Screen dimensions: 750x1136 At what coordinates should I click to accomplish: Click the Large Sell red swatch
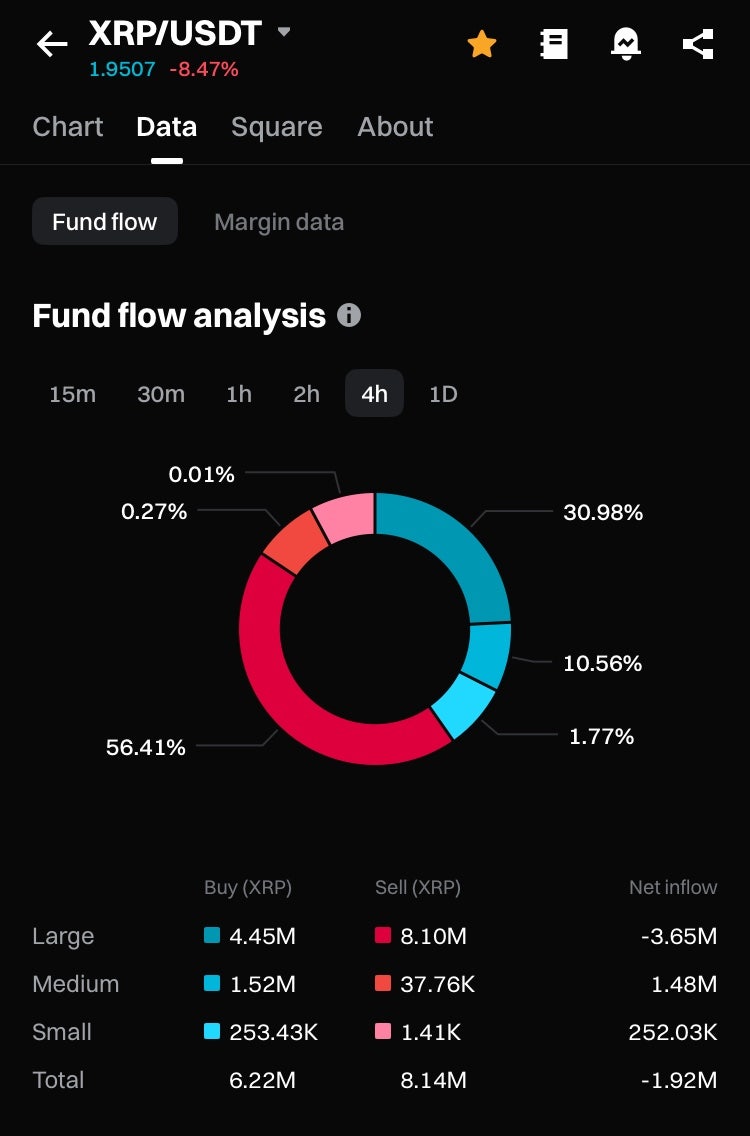coord(383,936)
